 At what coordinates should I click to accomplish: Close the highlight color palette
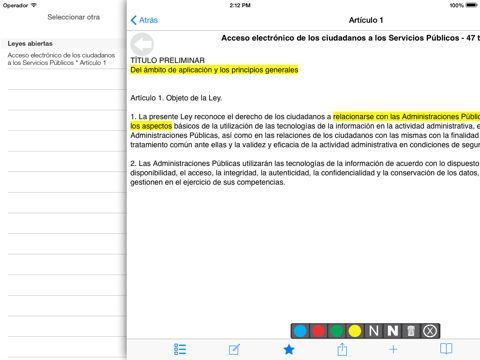click(430, 331)
